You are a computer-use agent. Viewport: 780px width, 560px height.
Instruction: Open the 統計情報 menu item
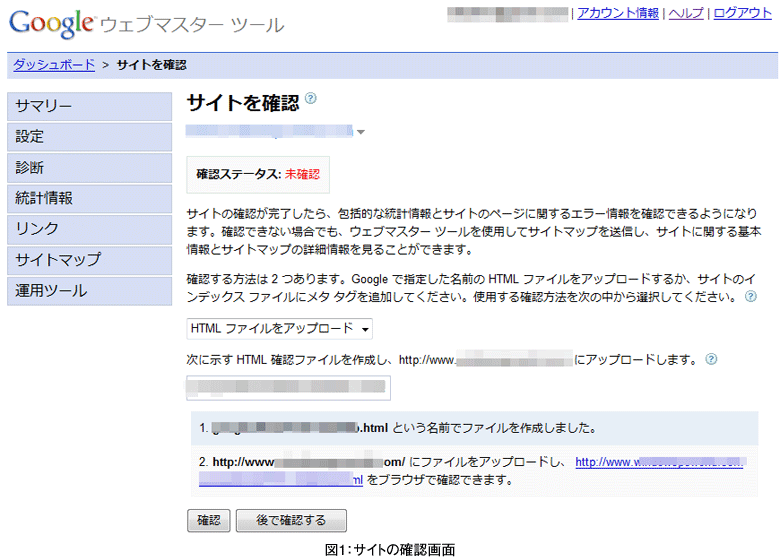[90, 198]
